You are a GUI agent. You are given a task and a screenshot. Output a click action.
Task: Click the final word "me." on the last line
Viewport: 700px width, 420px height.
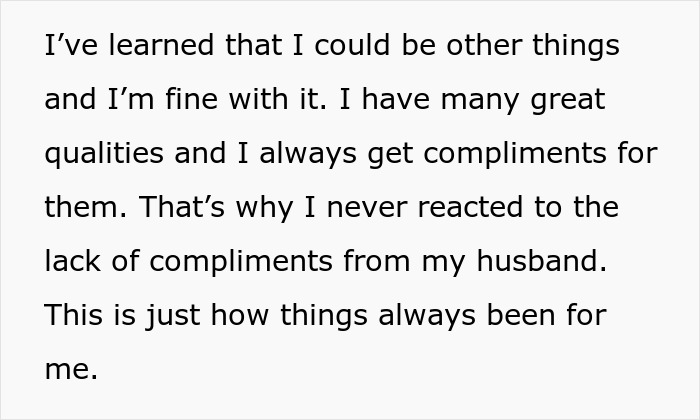71,371
